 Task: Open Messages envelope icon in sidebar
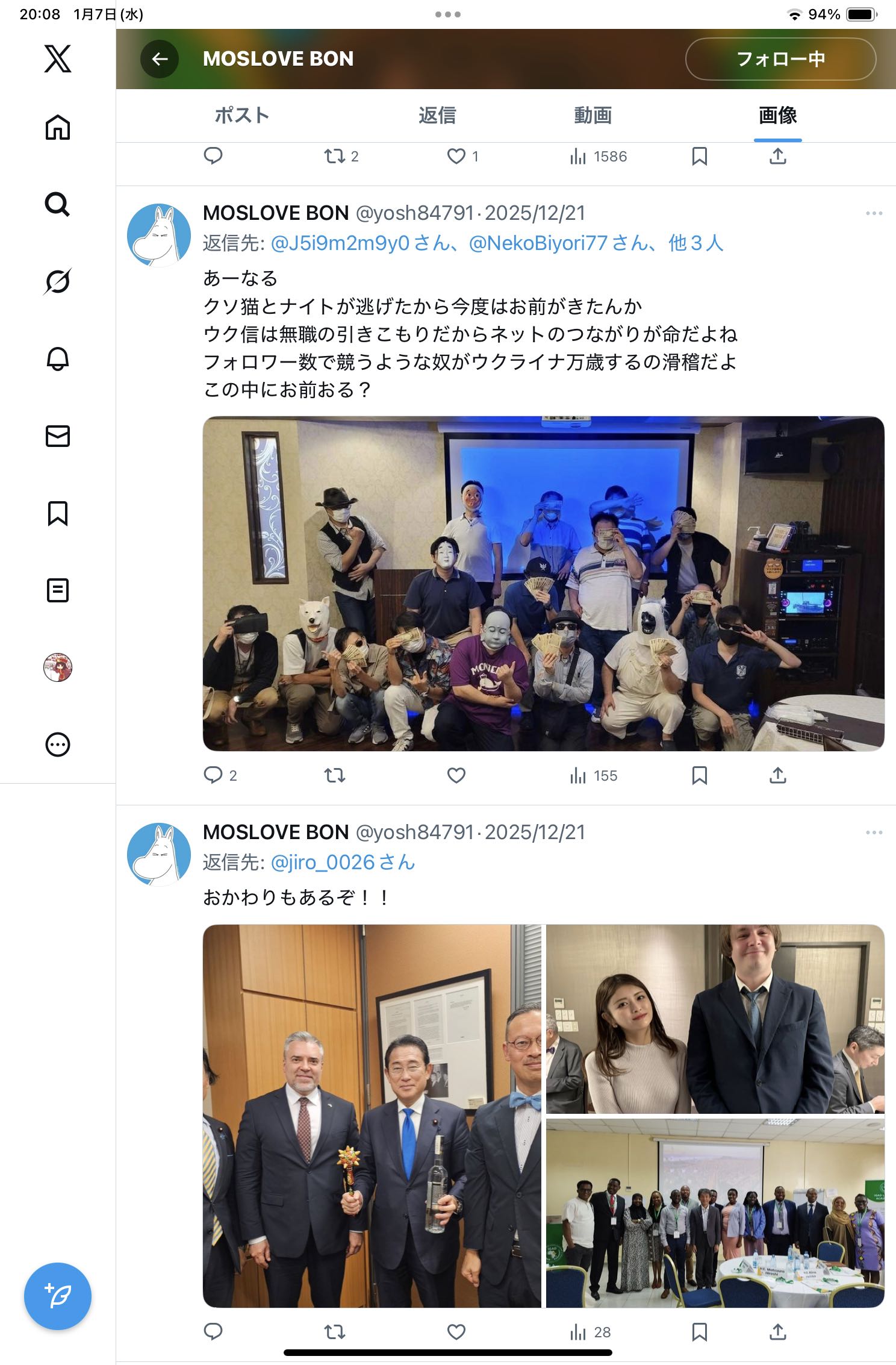tap(58, 436)
